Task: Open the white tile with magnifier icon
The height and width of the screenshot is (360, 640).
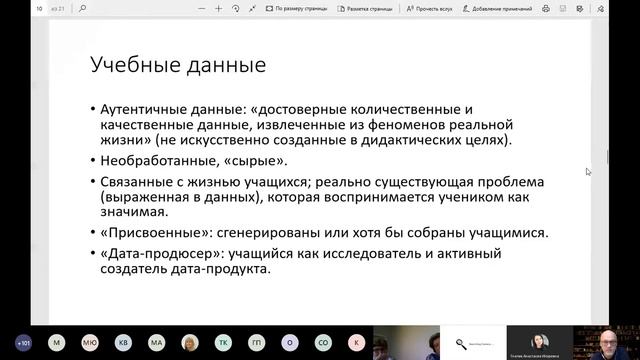Action: [x=473, y=343]
